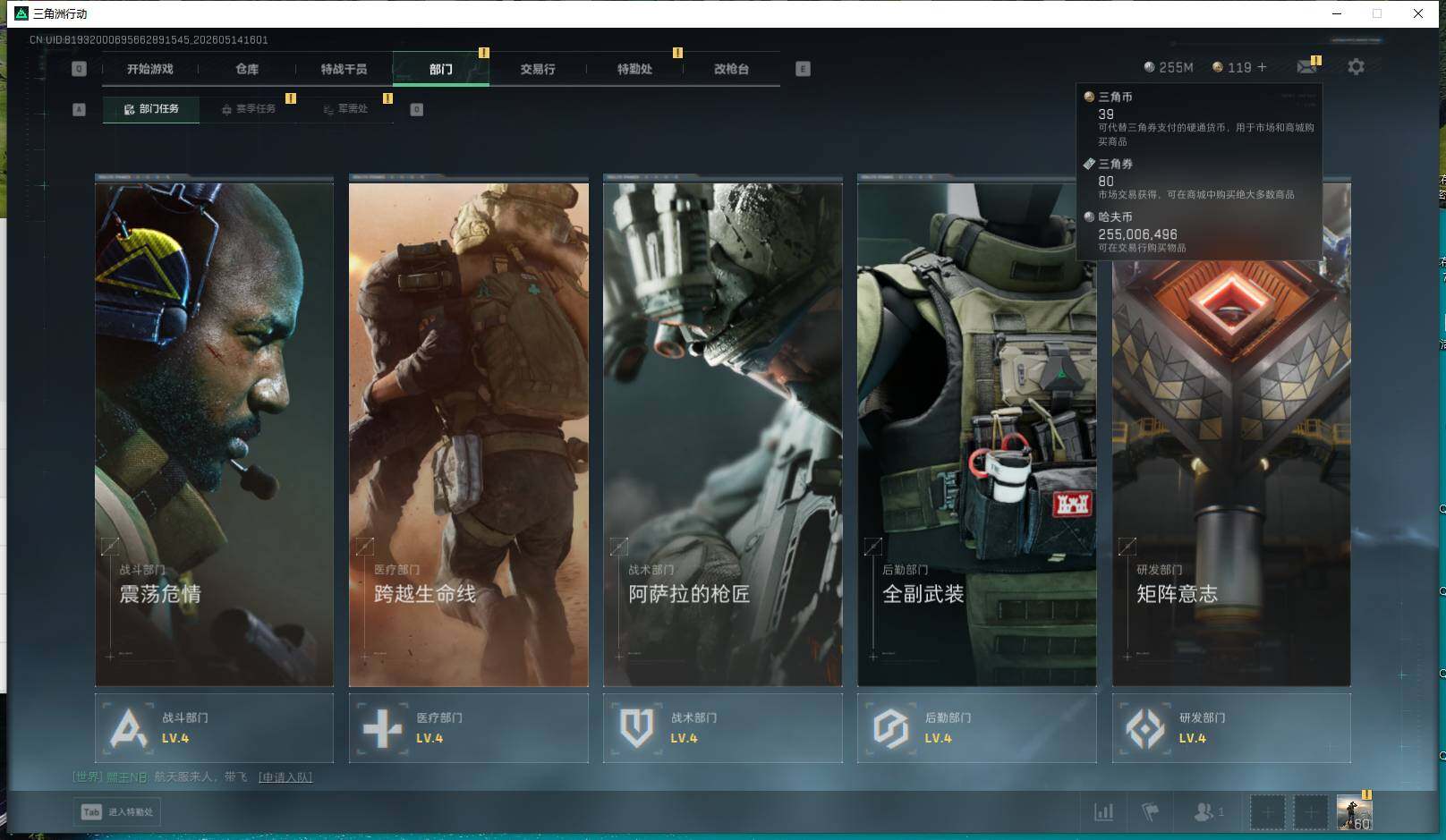Image resolution: width=1446 pixels, height=840 pixels.
Task: Click the alert badge on 特勤处 tab
Action: pos(677,53)
